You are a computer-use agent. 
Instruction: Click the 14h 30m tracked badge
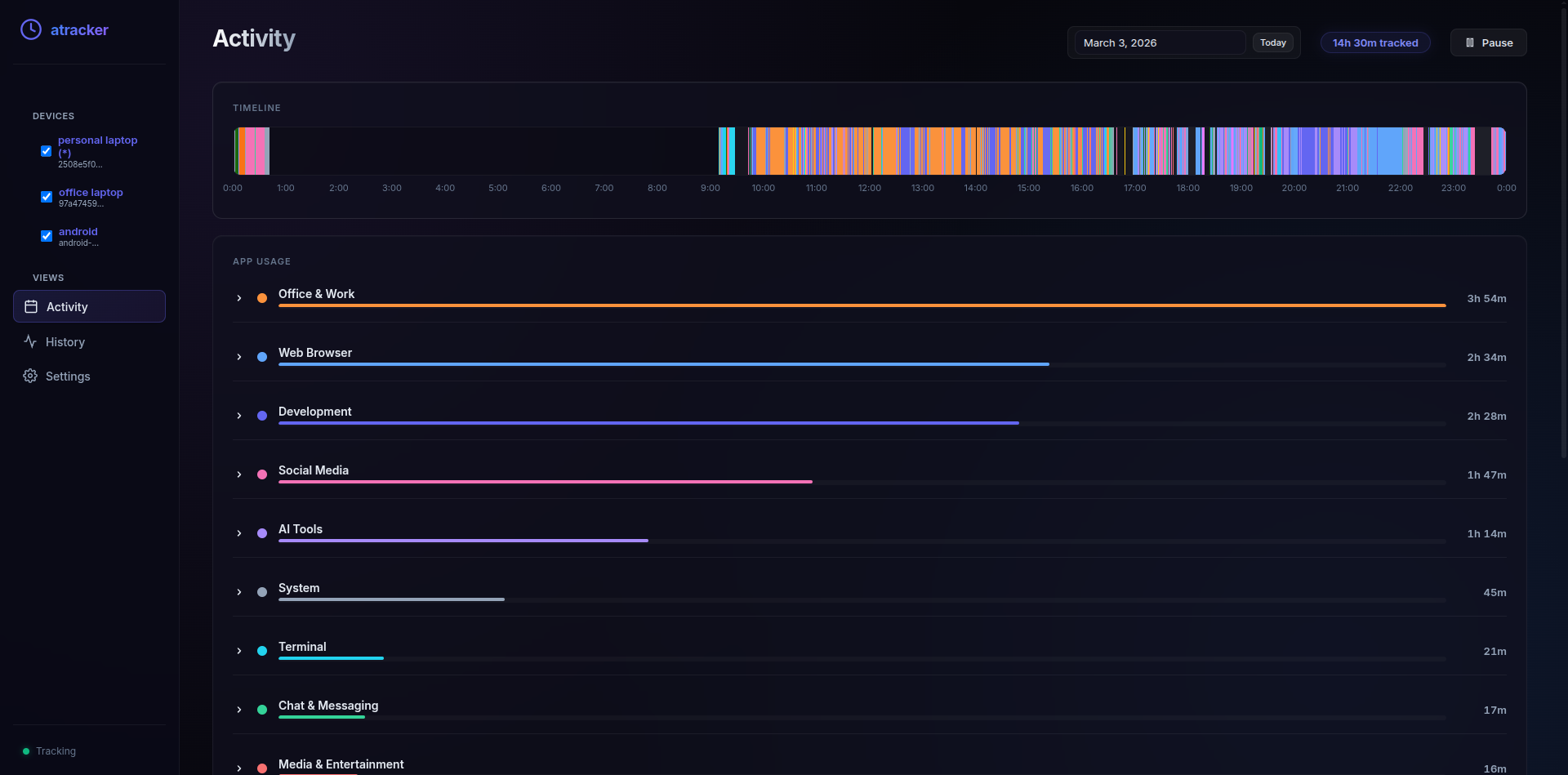point(1374,43)
